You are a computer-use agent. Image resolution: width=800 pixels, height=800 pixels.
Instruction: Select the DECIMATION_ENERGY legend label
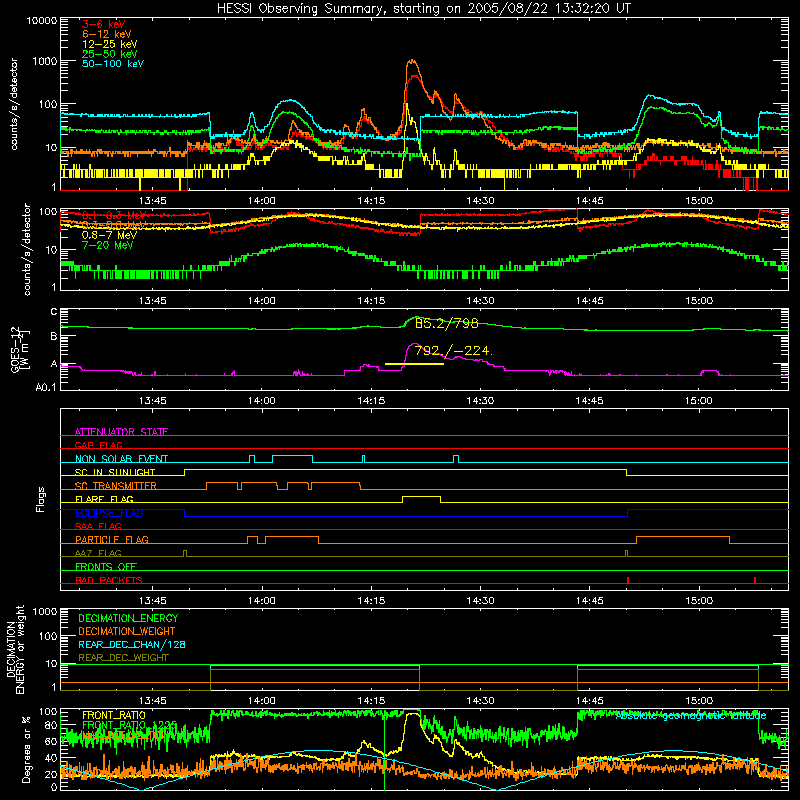(128, 618)
